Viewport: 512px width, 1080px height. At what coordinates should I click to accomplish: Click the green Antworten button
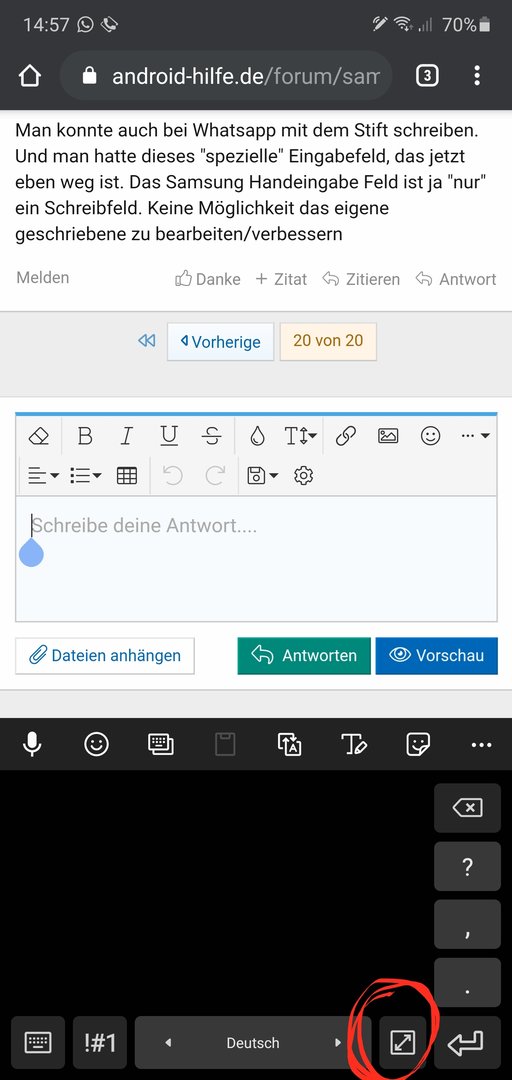304,656
